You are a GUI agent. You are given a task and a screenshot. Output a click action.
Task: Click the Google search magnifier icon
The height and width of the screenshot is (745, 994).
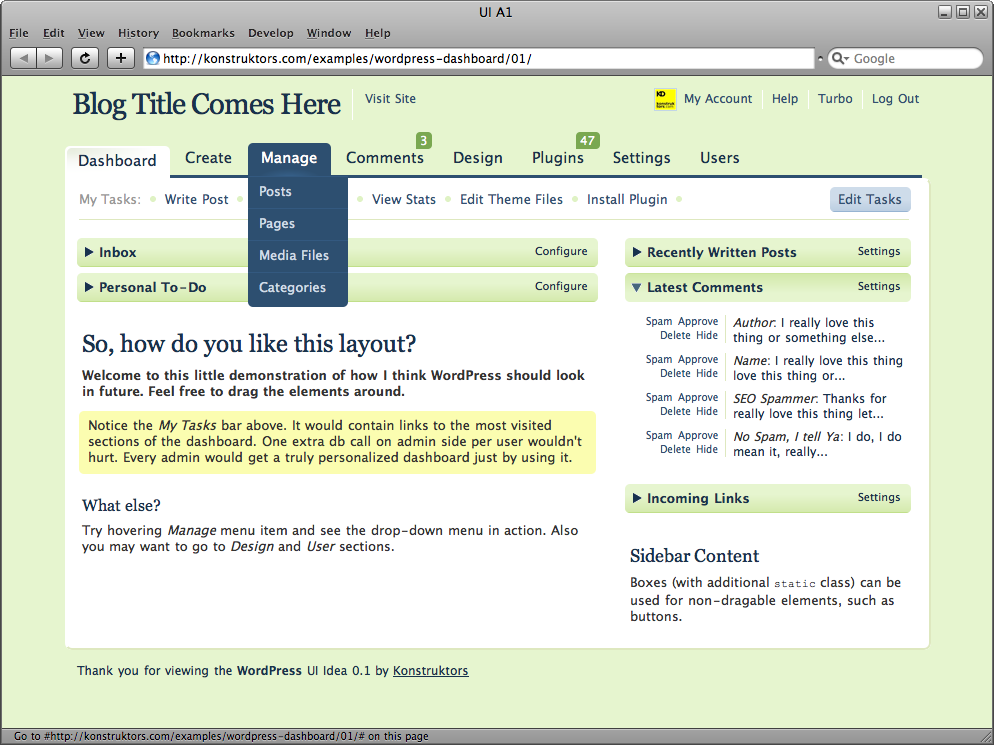[839, 59]
